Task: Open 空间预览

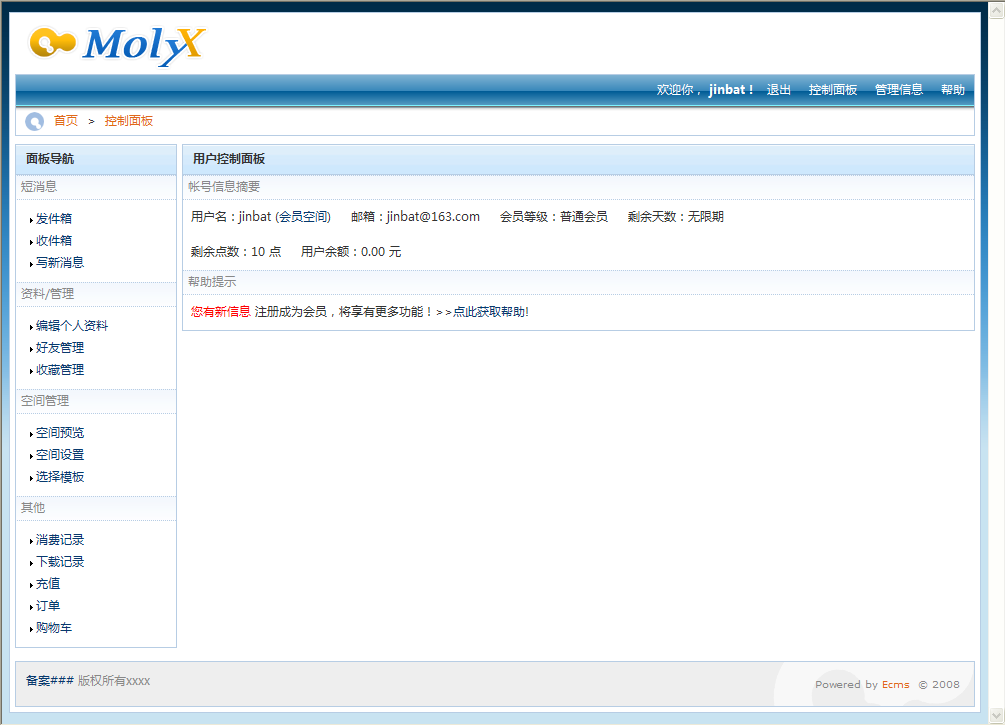Action: pyautogui.click(x=60, y=433)
